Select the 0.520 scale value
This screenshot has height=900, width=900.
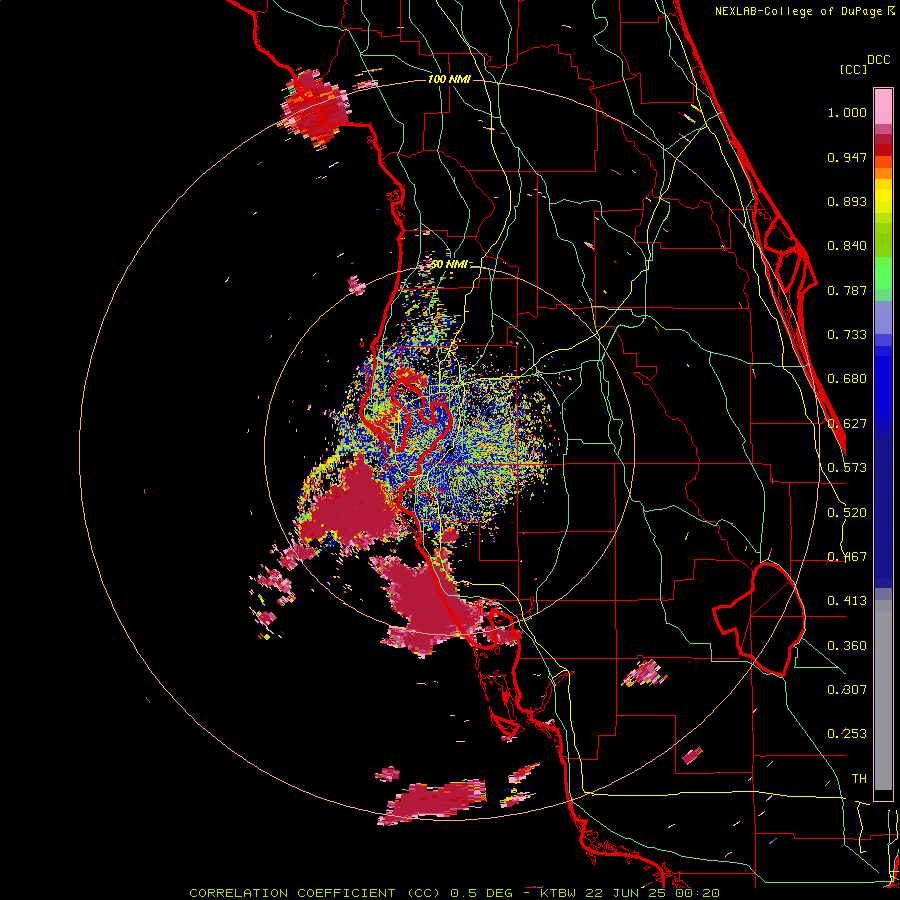847,513
